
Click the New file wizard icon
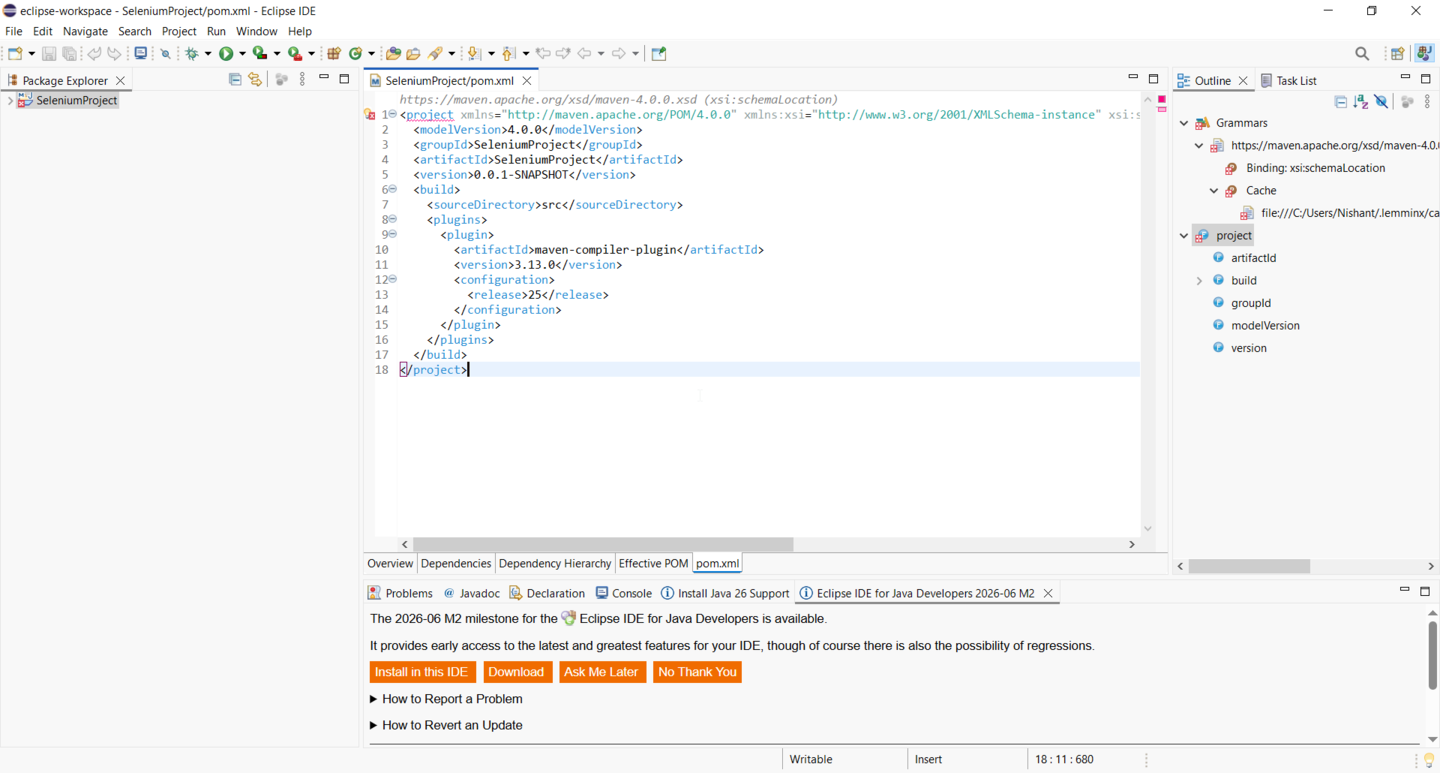click(x=15, y=54)
